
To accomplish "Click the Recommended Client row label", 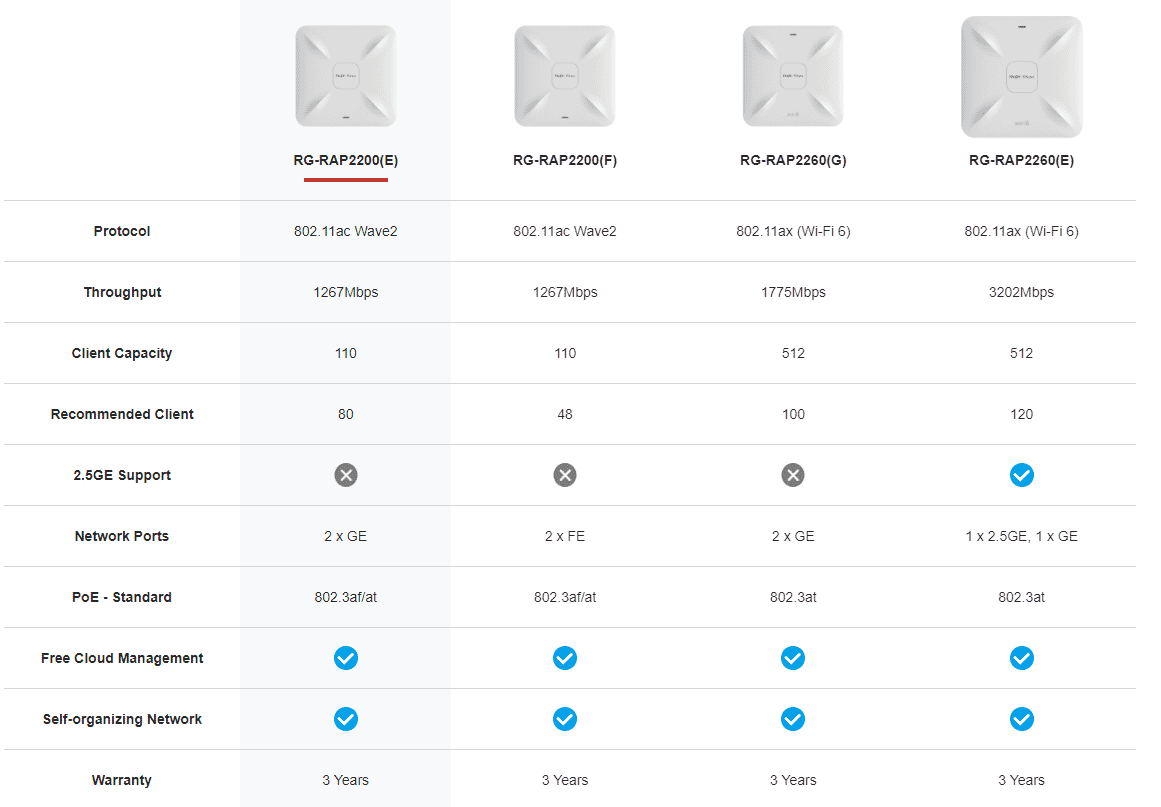I will (x=121, y=414).
